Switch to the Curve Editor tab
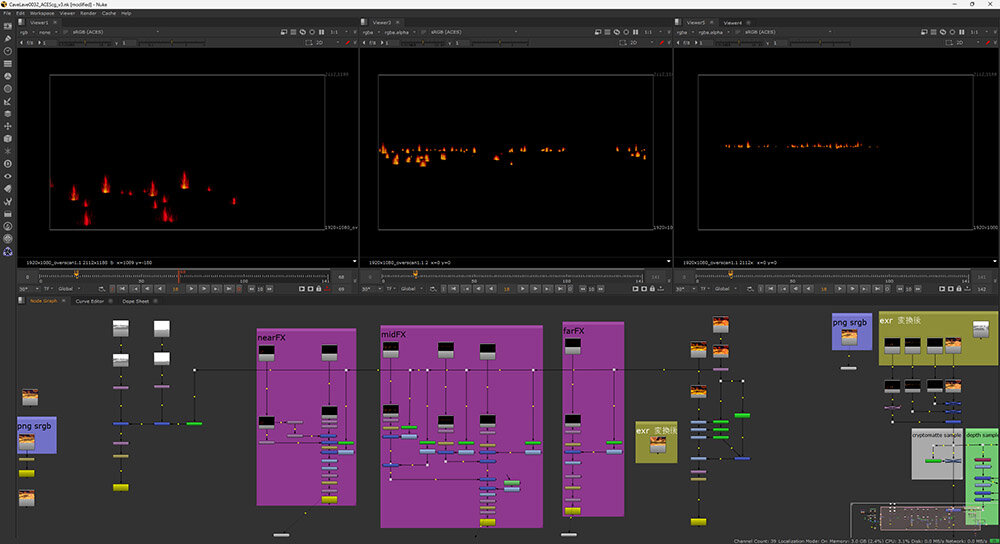 point(89,301)
